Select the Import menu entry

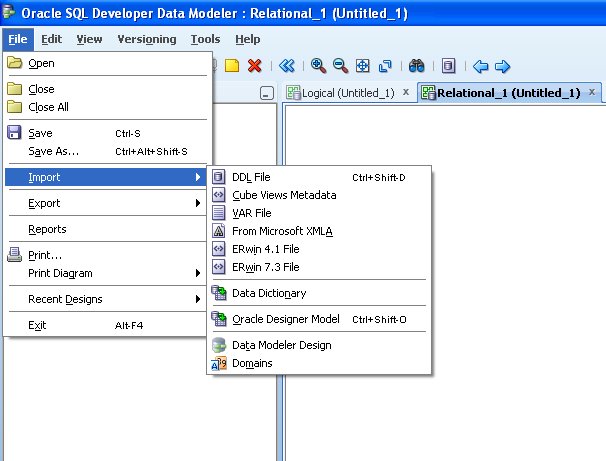(107, 177)
